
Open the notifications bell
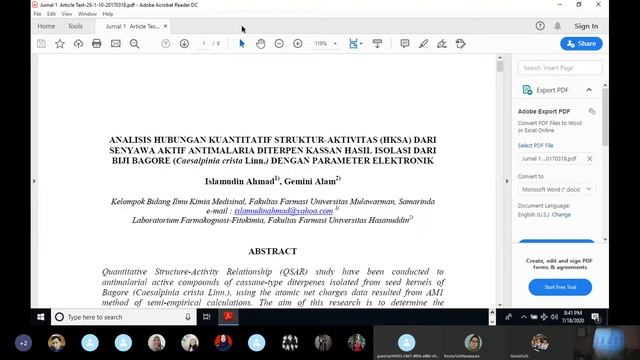558,26
